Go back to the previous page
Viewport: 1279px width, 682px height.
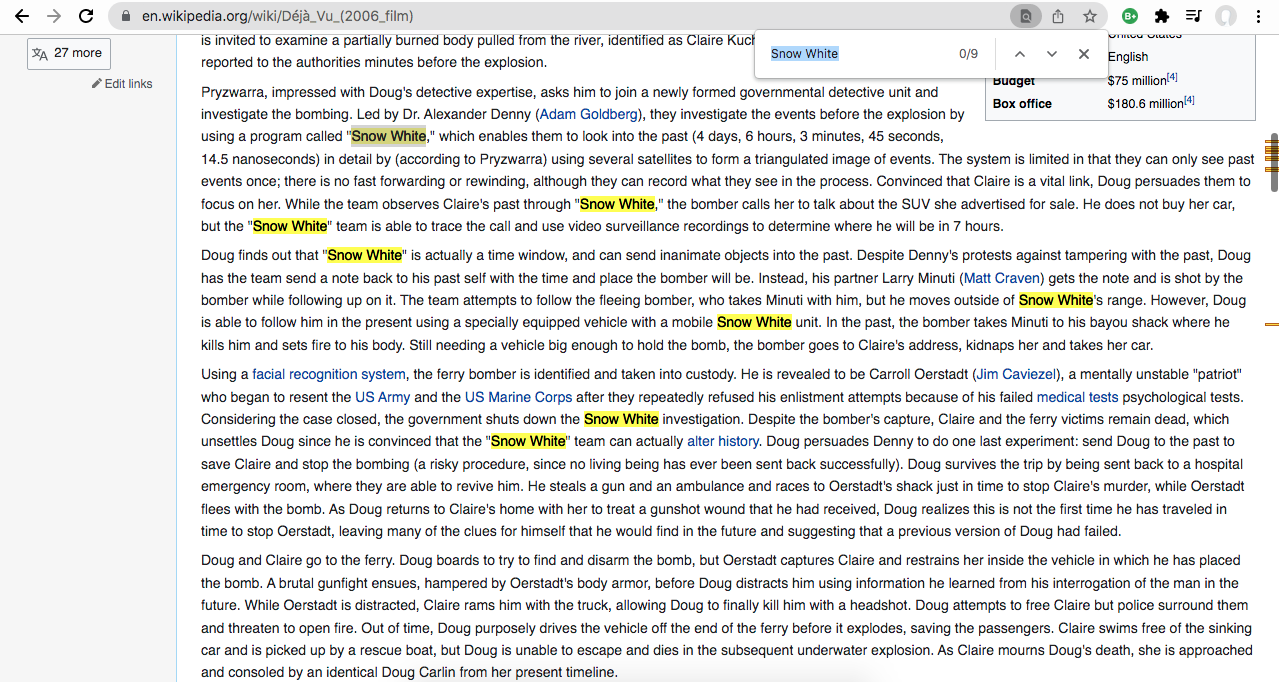pyautogui.click(x=22, y=16)
